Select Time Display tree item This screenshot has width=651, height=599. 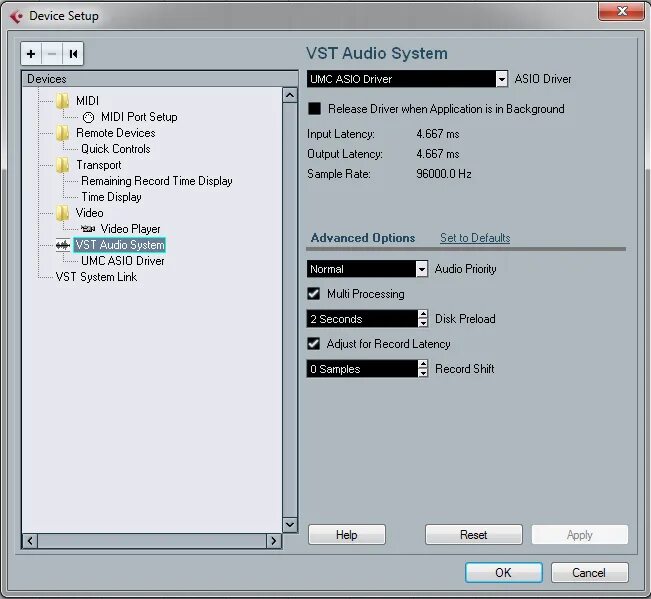tap(111, 197)
